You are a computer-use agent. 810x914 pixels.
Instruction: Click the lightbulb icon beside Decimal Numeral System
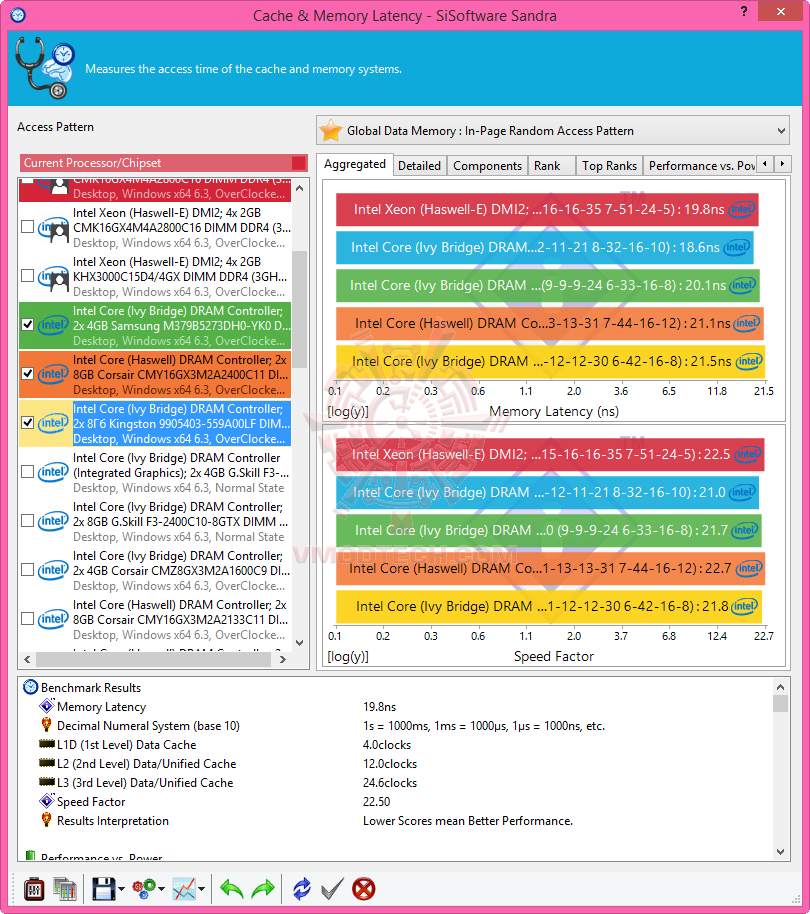point(47,725)
